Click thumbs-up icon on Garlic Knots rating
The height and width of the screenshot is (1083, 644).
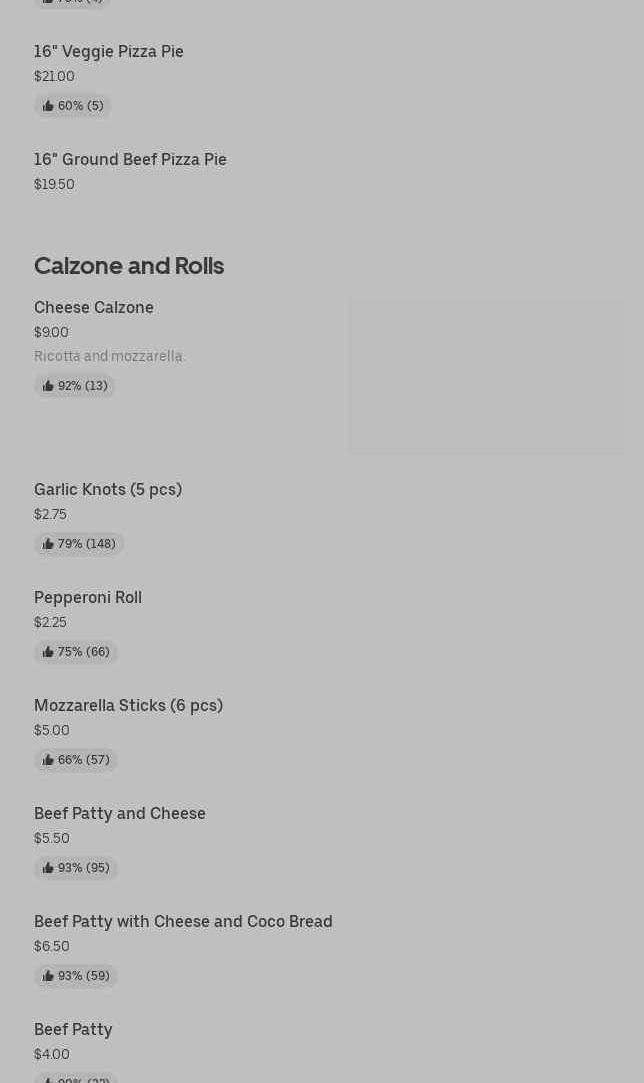pos(48,544)
